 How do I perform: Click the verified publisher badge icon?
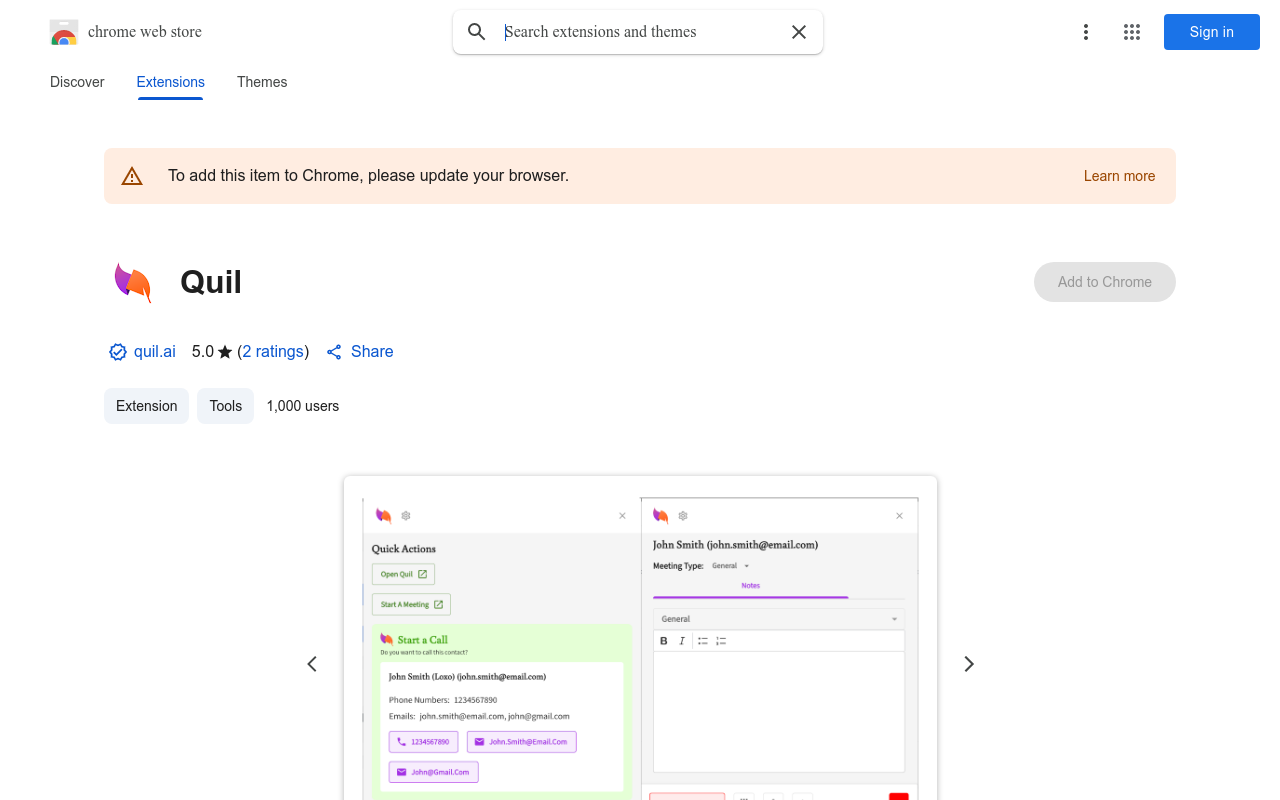click(118, 352)
